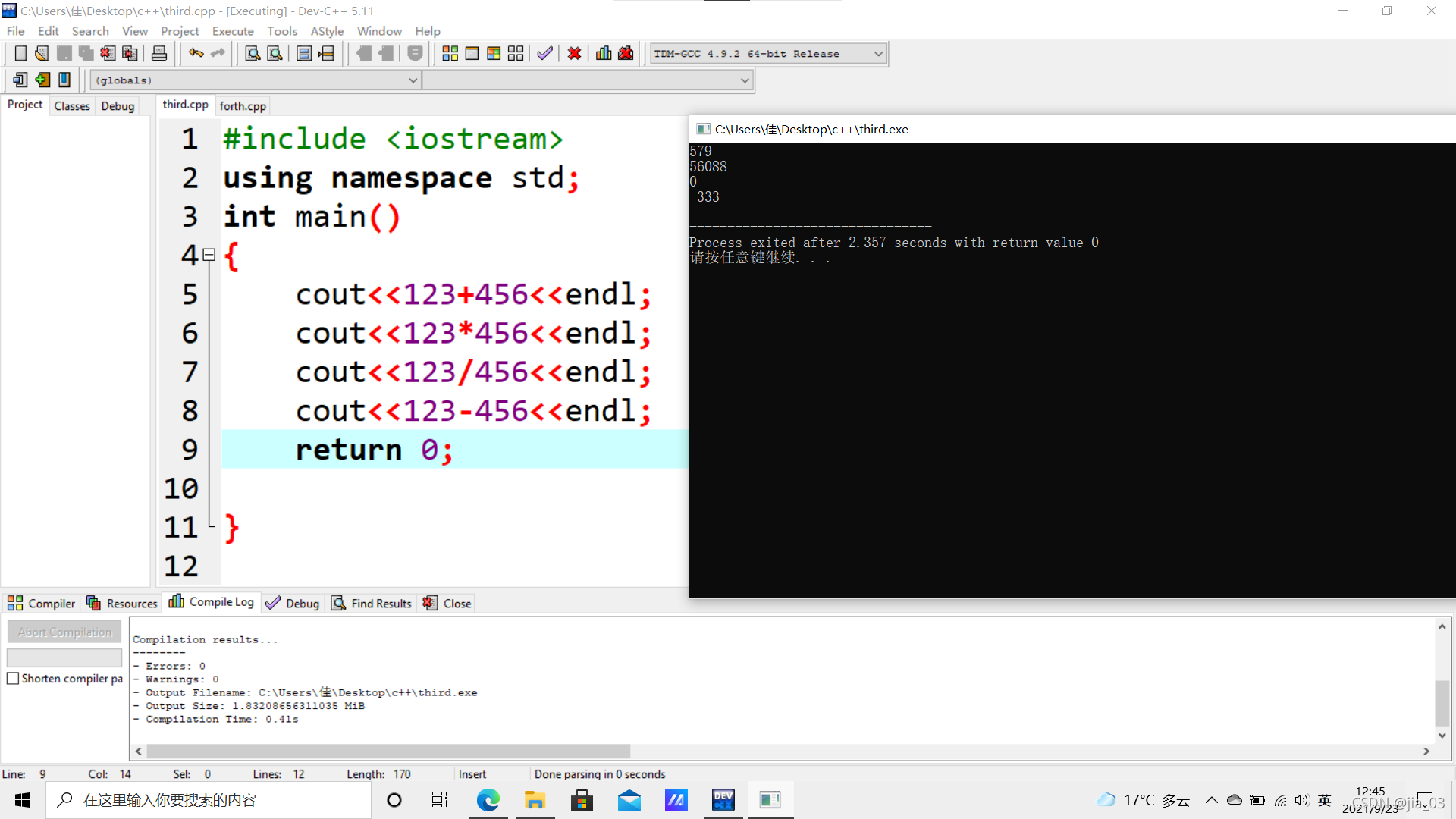
Task: Switch to the forth.cpp editor tab
Action: [243, 106]
